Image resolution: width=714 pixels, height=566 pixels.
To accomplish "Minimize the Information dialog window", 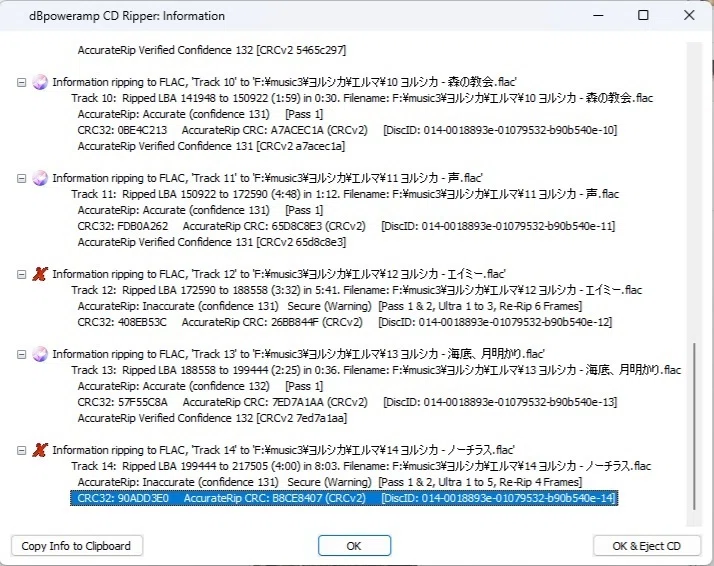I will (x=598, y=15).
